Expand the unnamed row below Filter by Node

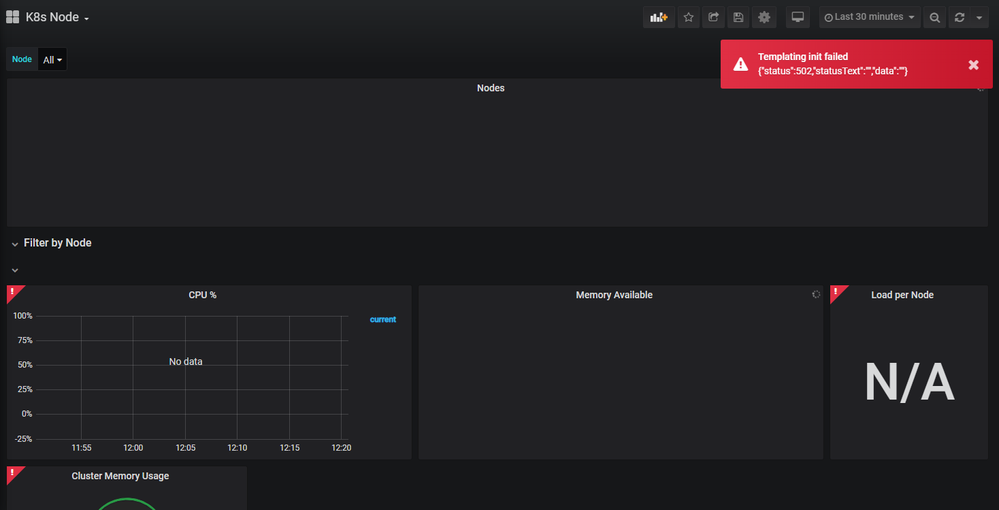pyautogui.click(x=15, y=270)
